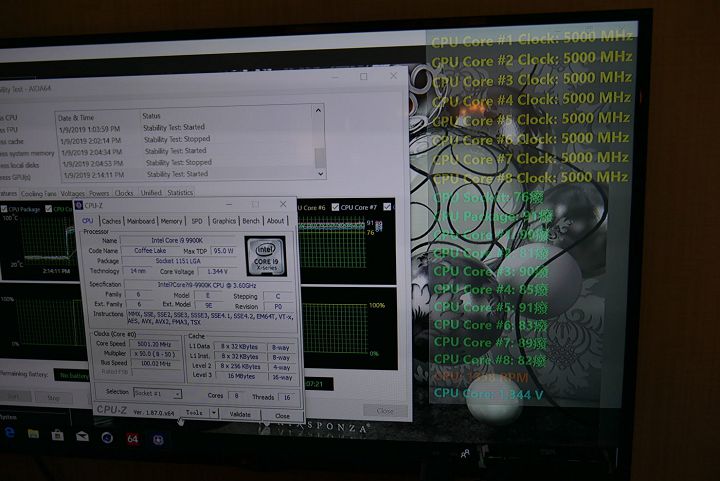Image resolution: width=720 pixels, height=481 pixels.
Task: Switch to Powers tab in AIDA64
Action: pyautogui.click(x=99, y=193)
